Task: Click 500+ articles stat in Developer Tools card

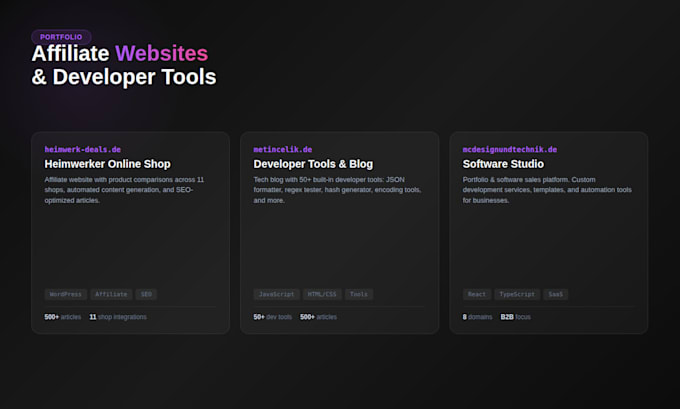Action: 318,317
